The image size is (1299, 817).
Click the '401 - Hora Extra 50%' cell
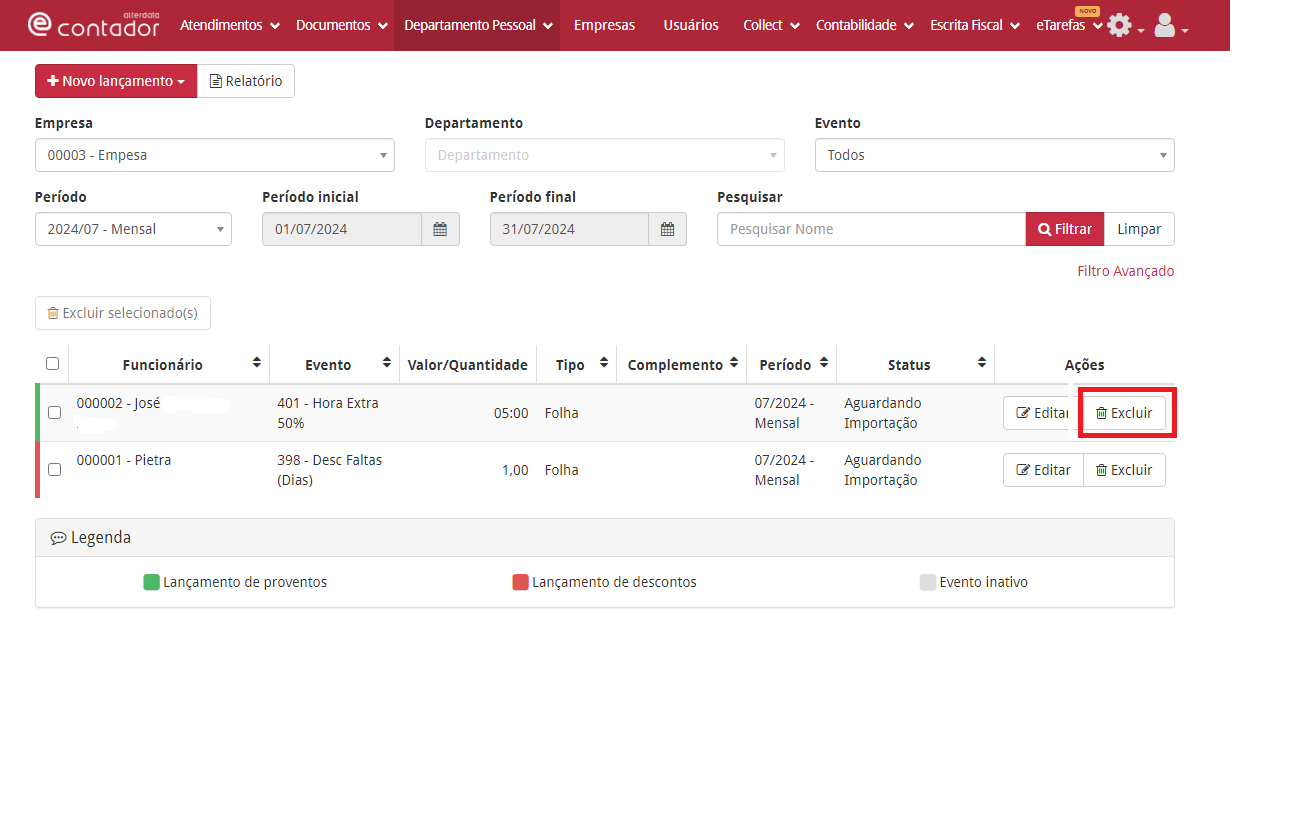click(x=333, y=413)
